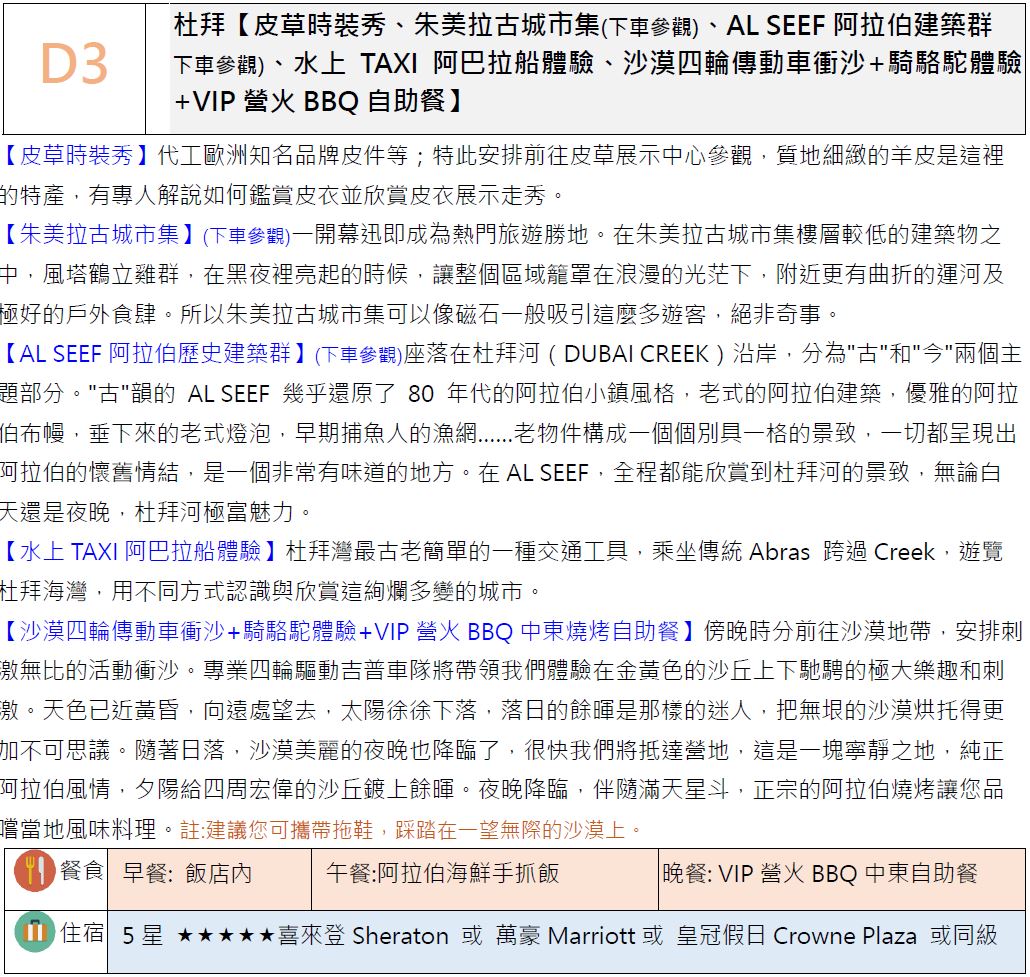Click the five-star rating symbols

coord(226,936)
